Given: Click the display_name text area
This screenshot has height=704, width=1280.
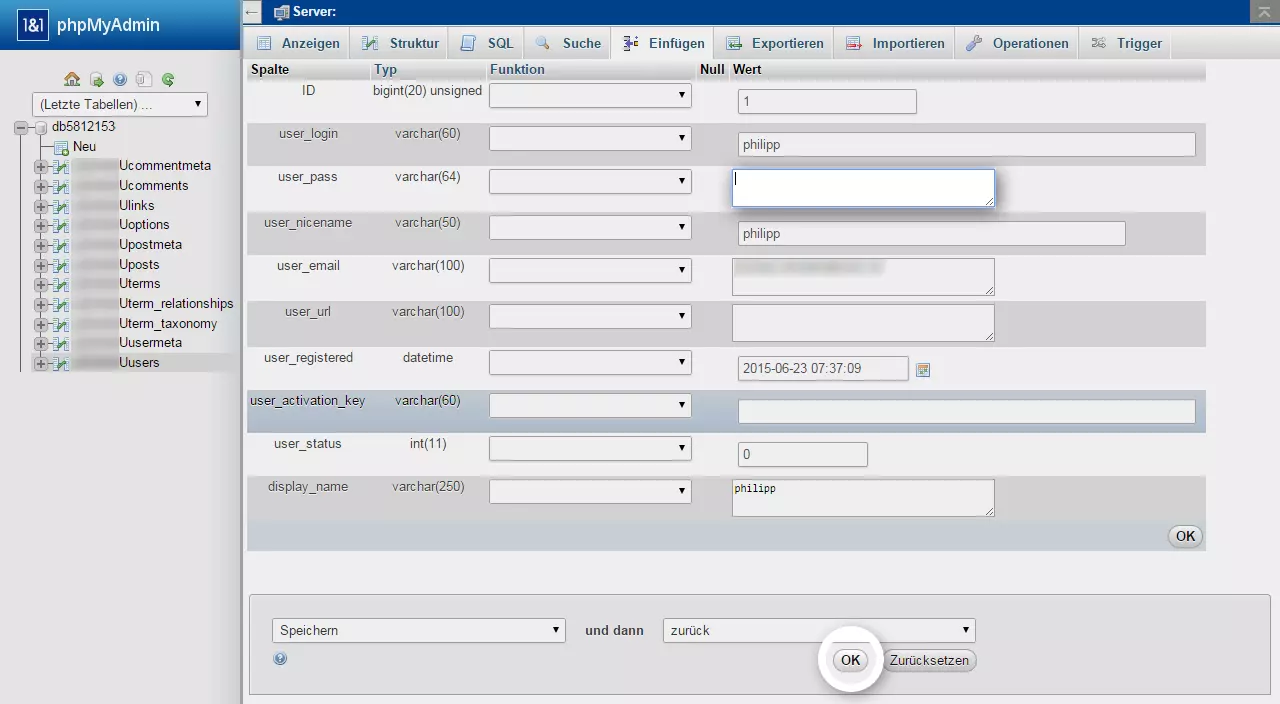Looking at the screenshot, I should [863, 498].
